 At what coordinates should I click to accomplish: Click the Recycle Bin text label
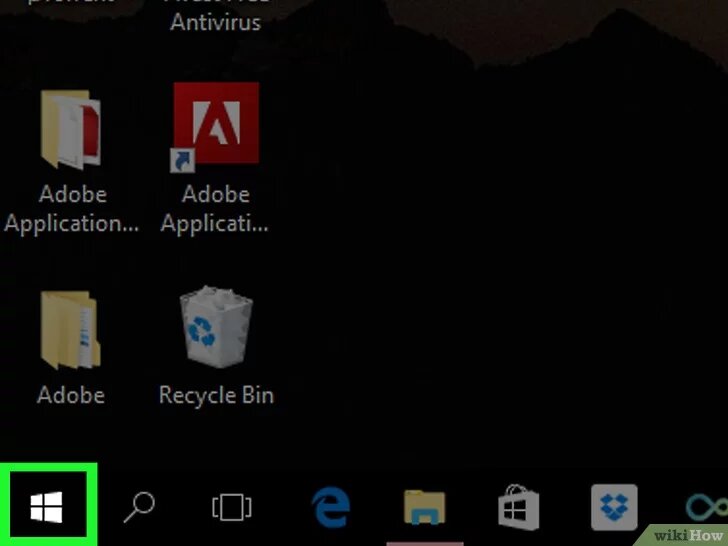point(216,396)
